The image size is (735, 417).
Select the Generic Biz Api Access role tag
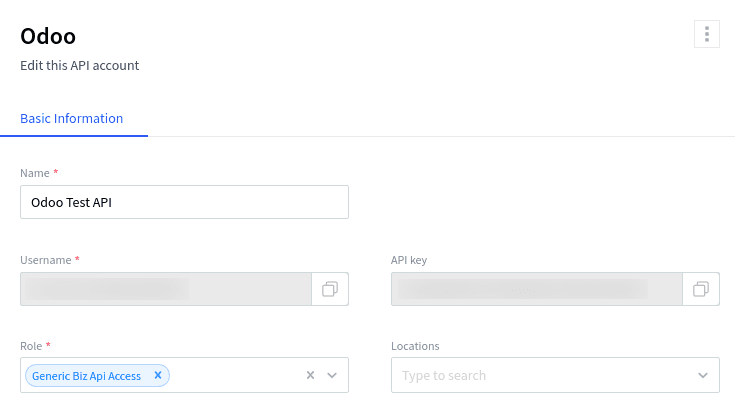(86, 375)
